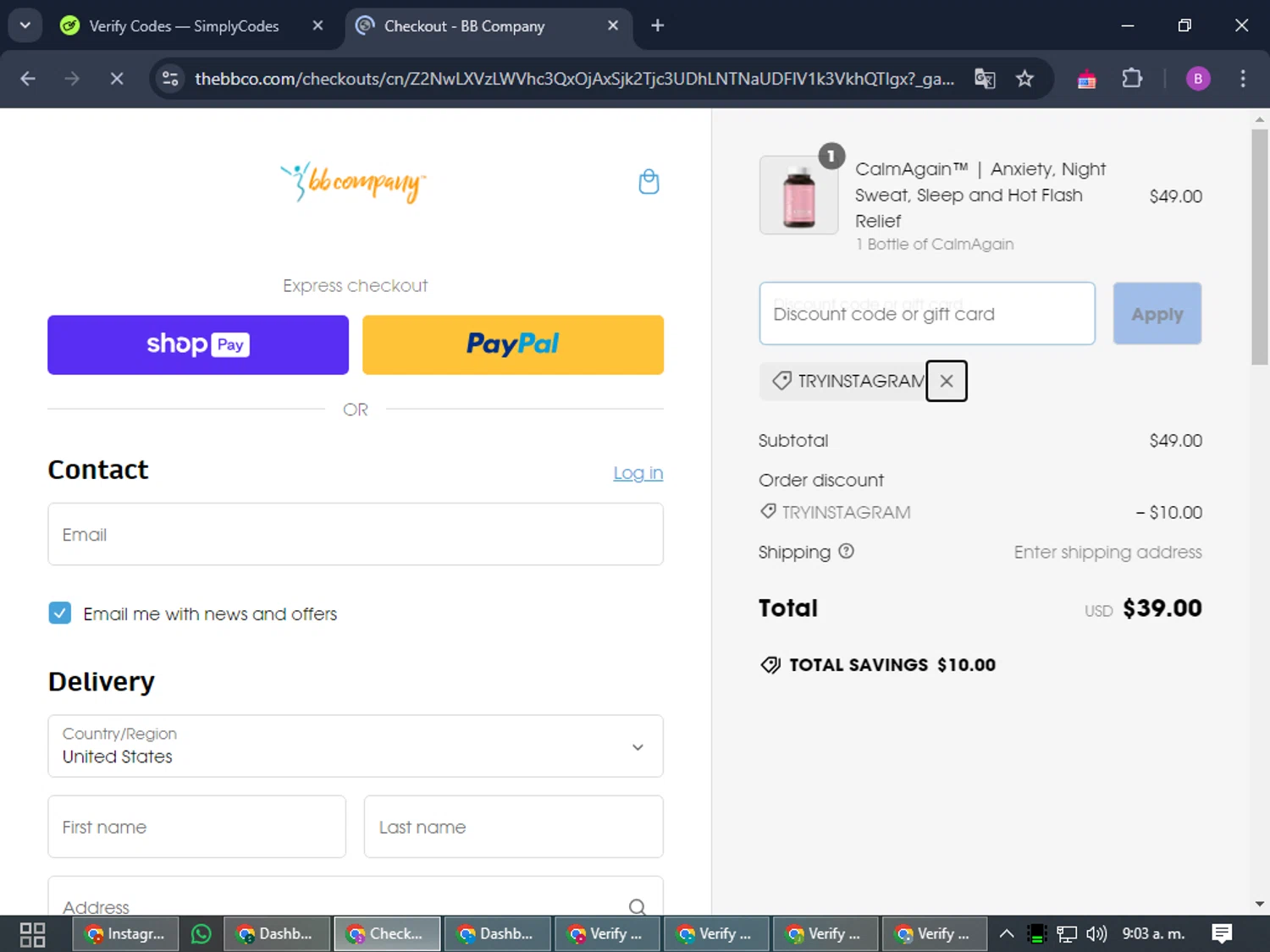
Task: Expand the Country/Region dropdown
Action: 356,746
